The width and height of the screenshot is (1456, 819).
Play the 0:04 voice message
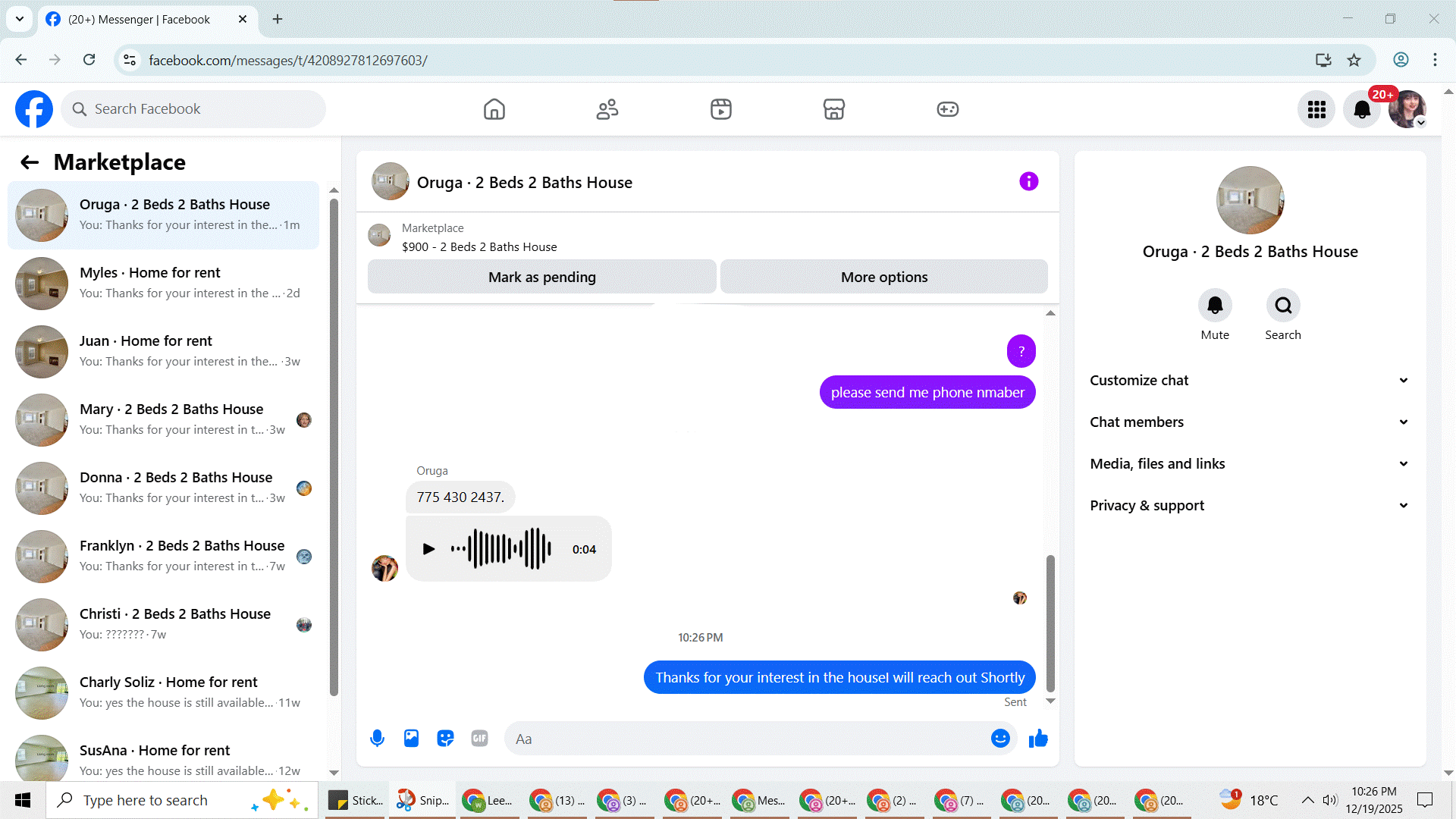coord(428,549)
